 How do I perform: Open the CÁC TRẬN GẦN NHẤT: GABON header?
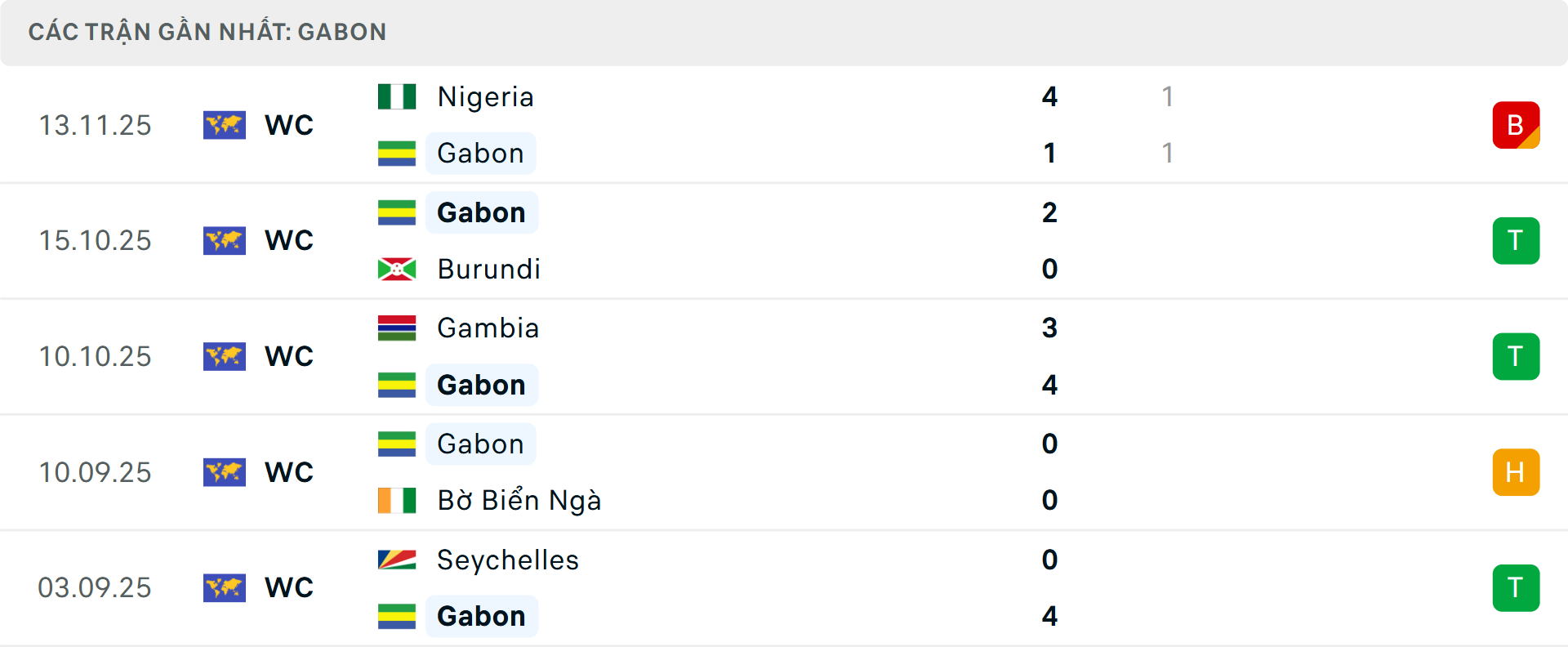(x=207, y=32)
